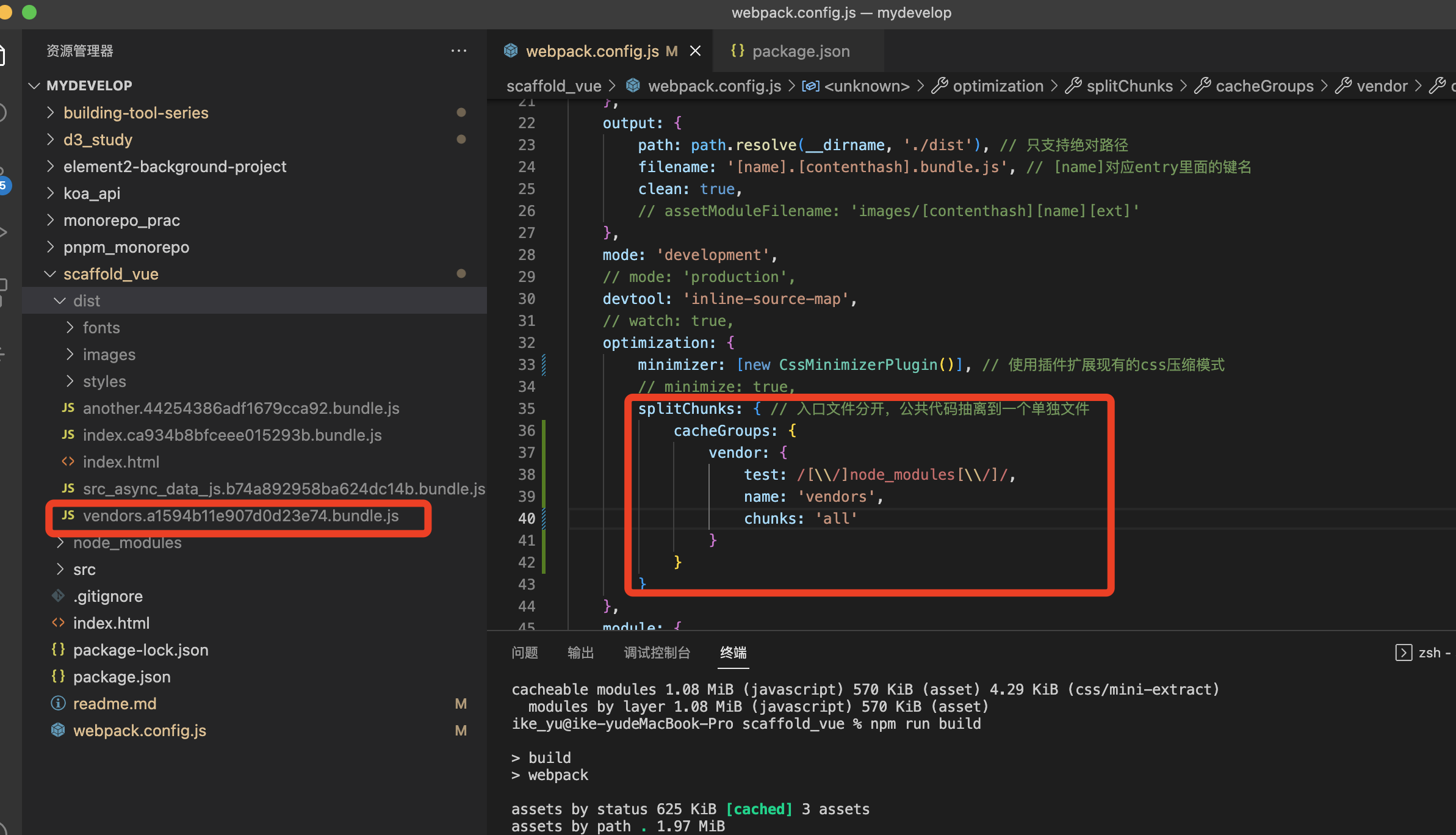Click line number 38 in the gutter
Screen dimensions: 1456x835
point(526,474)
